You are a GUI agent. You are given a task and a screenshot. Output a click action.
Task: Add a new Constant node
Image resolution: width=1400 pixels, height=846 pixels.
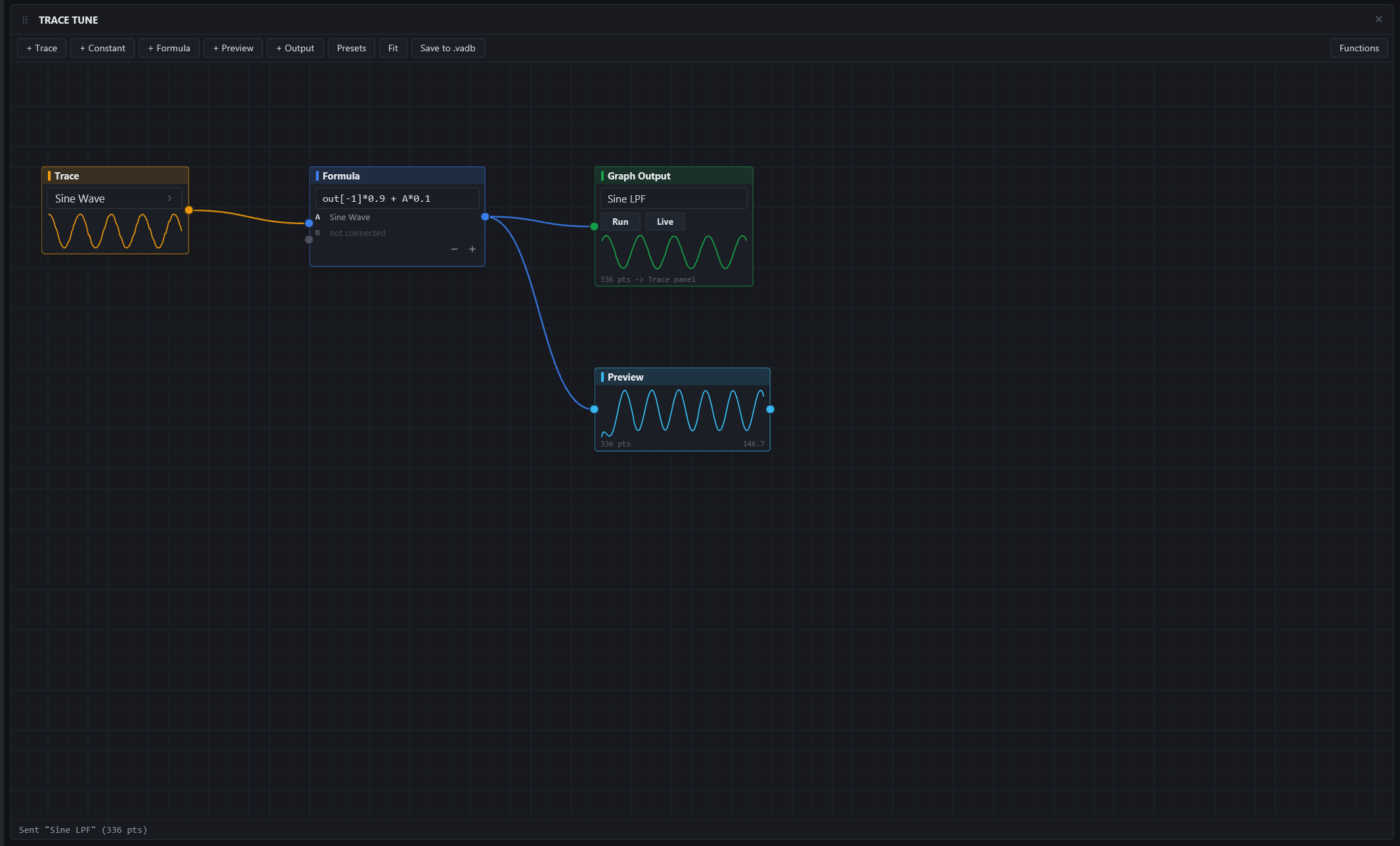coord(102,48)
